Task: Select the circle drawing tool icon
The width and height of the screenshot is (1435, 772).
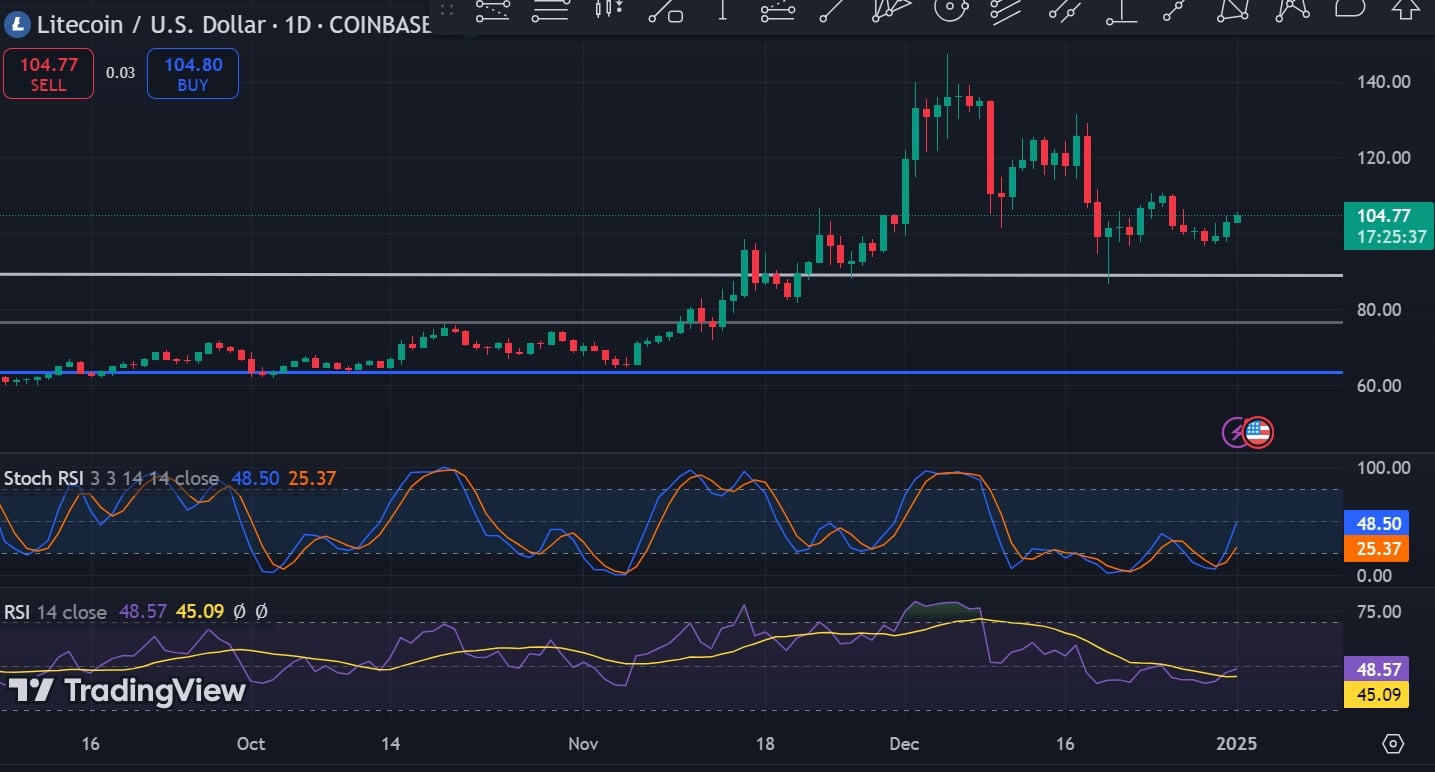Action: pos(949,10)
